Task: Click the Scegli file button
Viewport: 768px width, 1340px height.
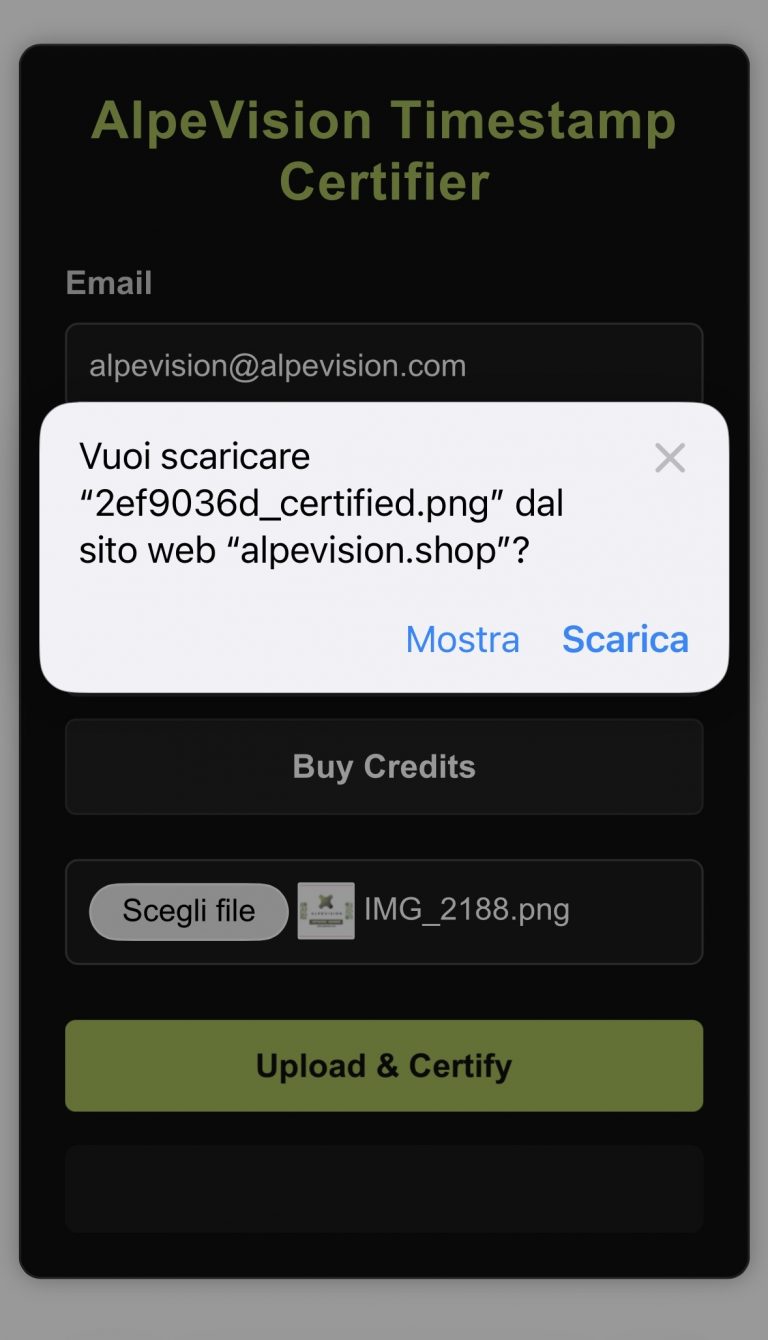Action: 189,911
